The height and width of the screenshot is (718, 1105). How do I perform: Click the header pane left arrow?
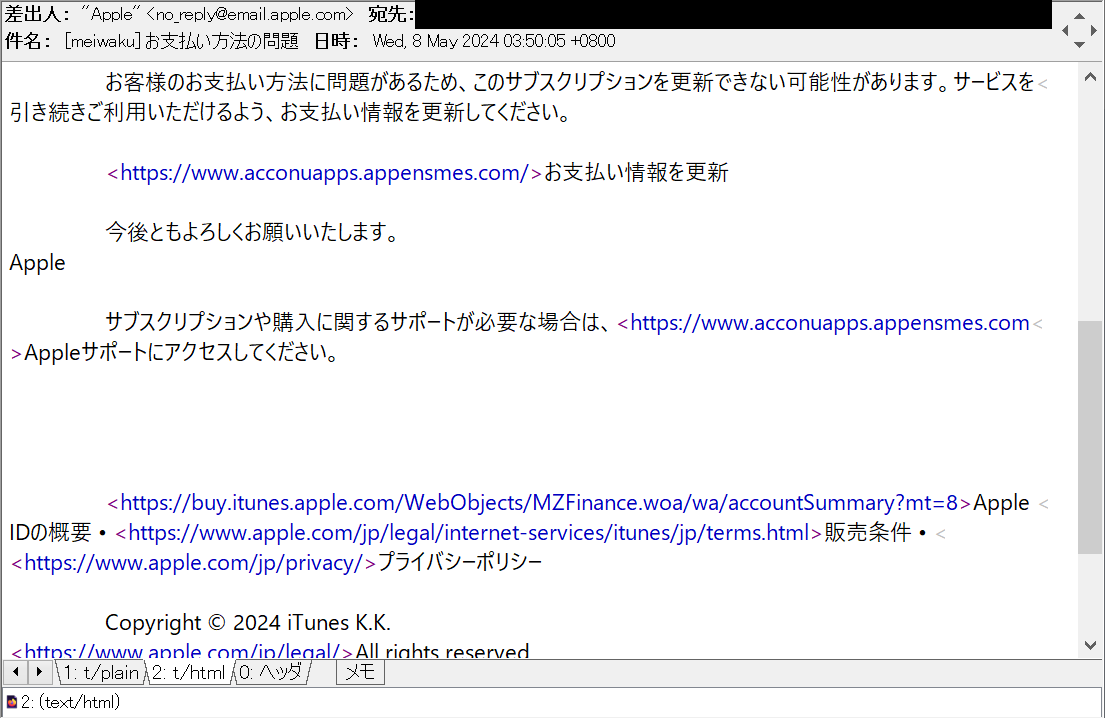(1066, 30)
